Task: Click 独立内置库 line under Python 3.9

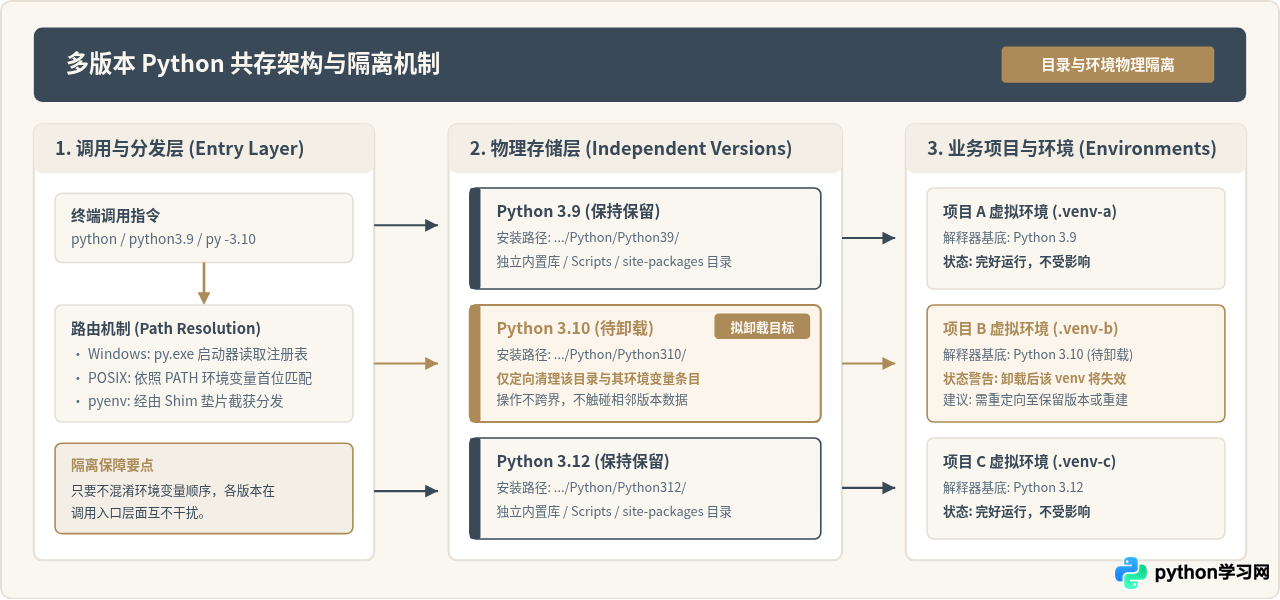Action: pos(614,262)
